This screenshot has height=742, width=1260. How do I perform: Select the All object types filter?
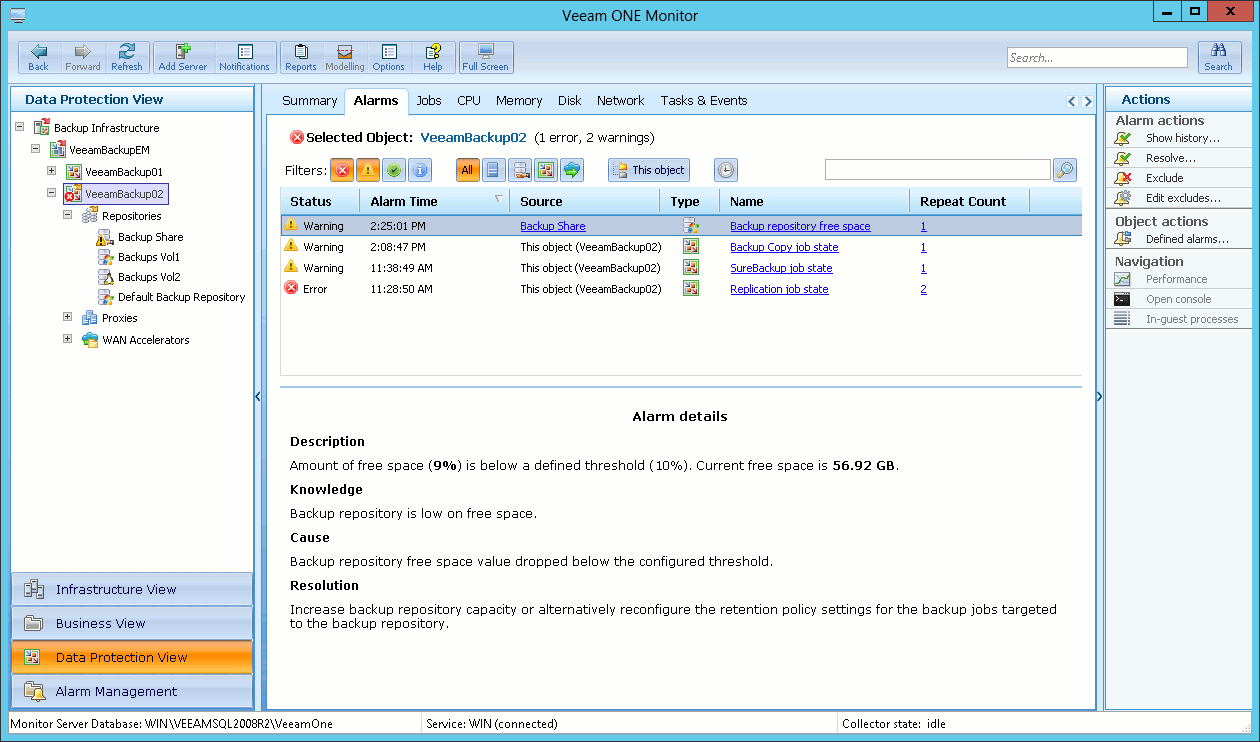[467, 170]
